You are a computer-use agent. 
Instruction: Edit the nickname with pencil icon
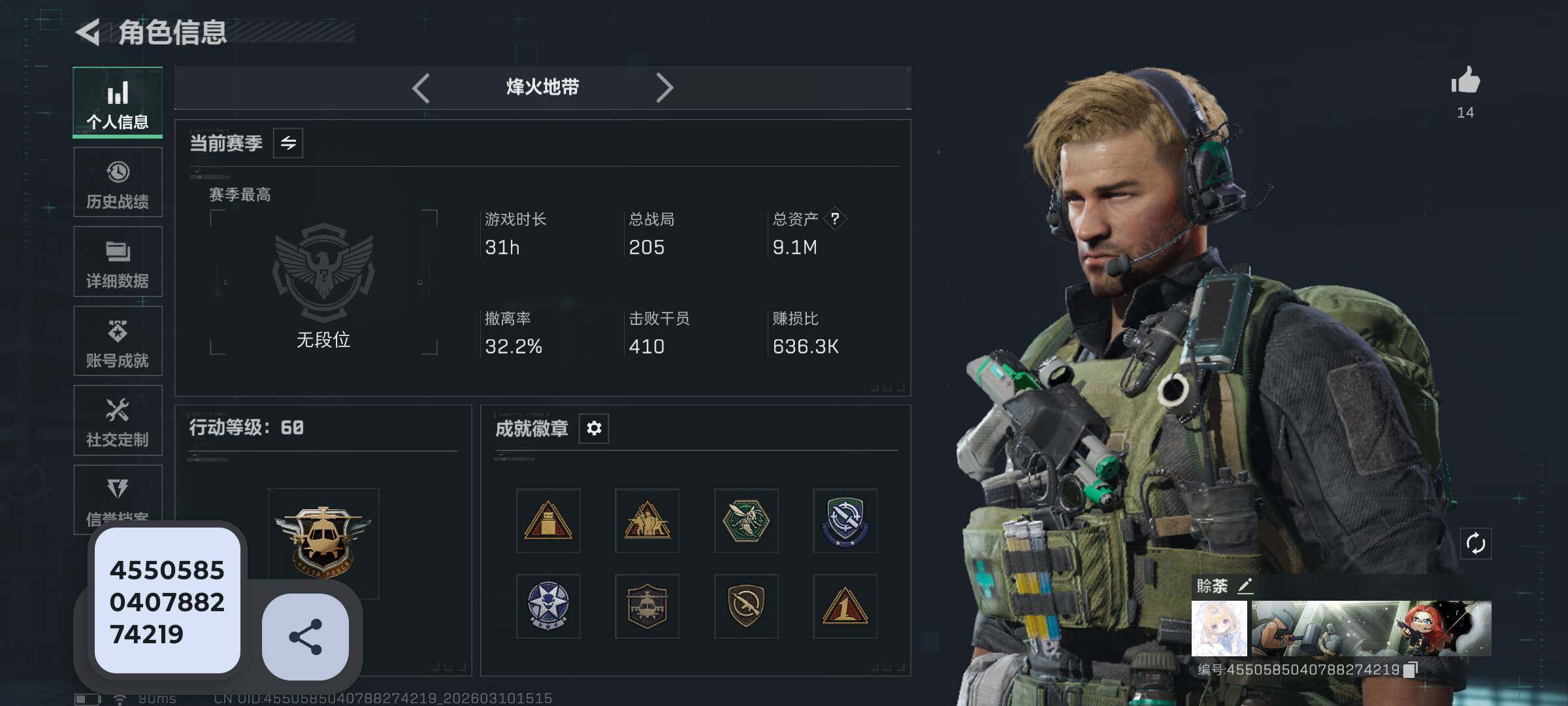pyautogui.click(x=1245, y=586)
